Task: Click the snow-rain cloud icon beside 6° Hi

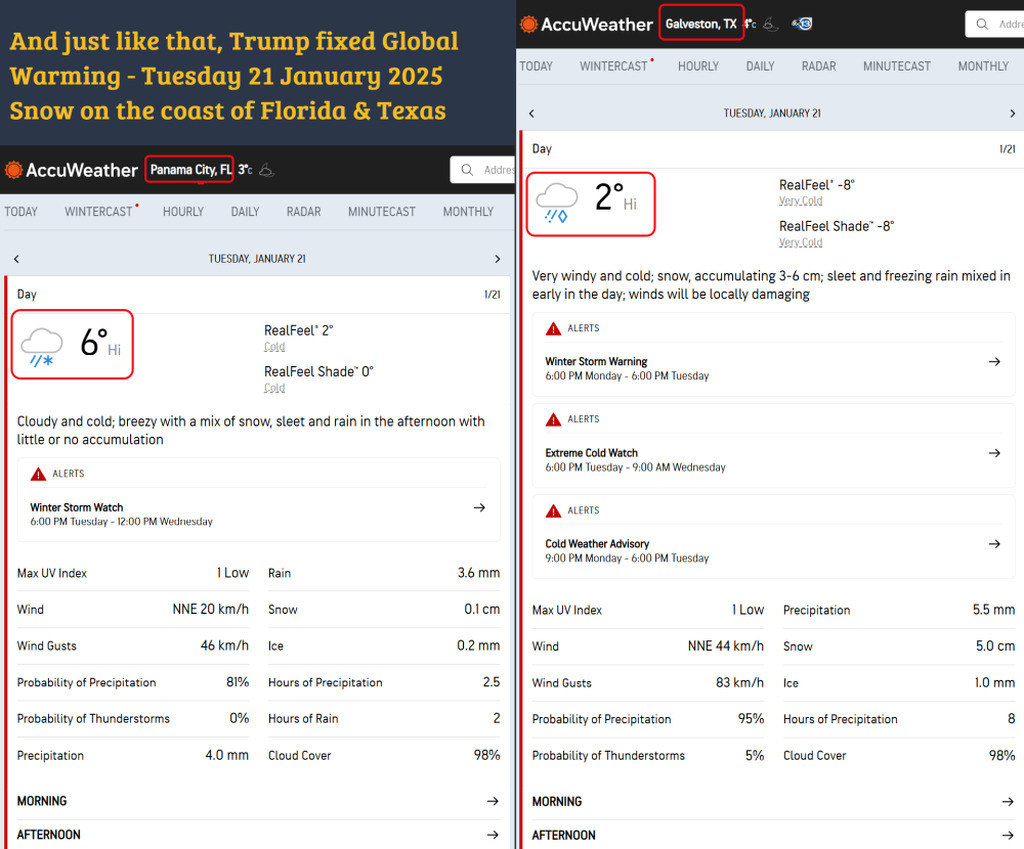Action: tap(42, 346)
